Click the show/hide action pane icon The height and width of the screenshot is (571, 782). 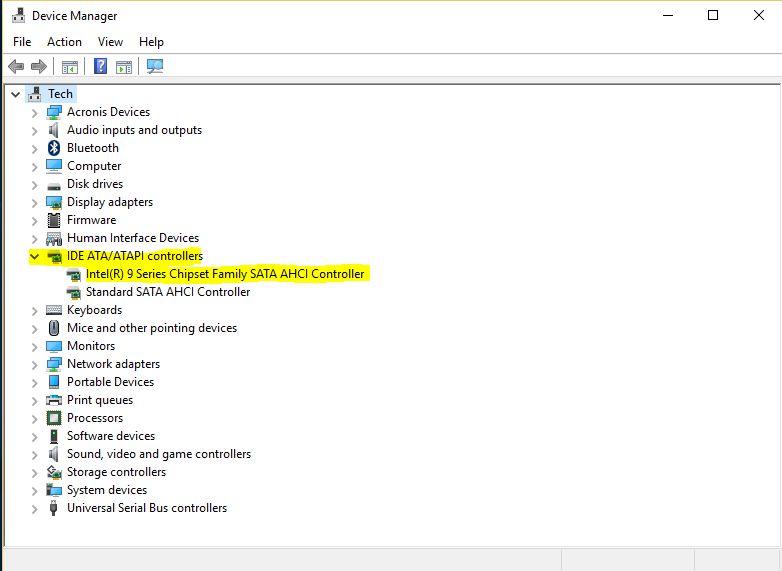[124, 67]
